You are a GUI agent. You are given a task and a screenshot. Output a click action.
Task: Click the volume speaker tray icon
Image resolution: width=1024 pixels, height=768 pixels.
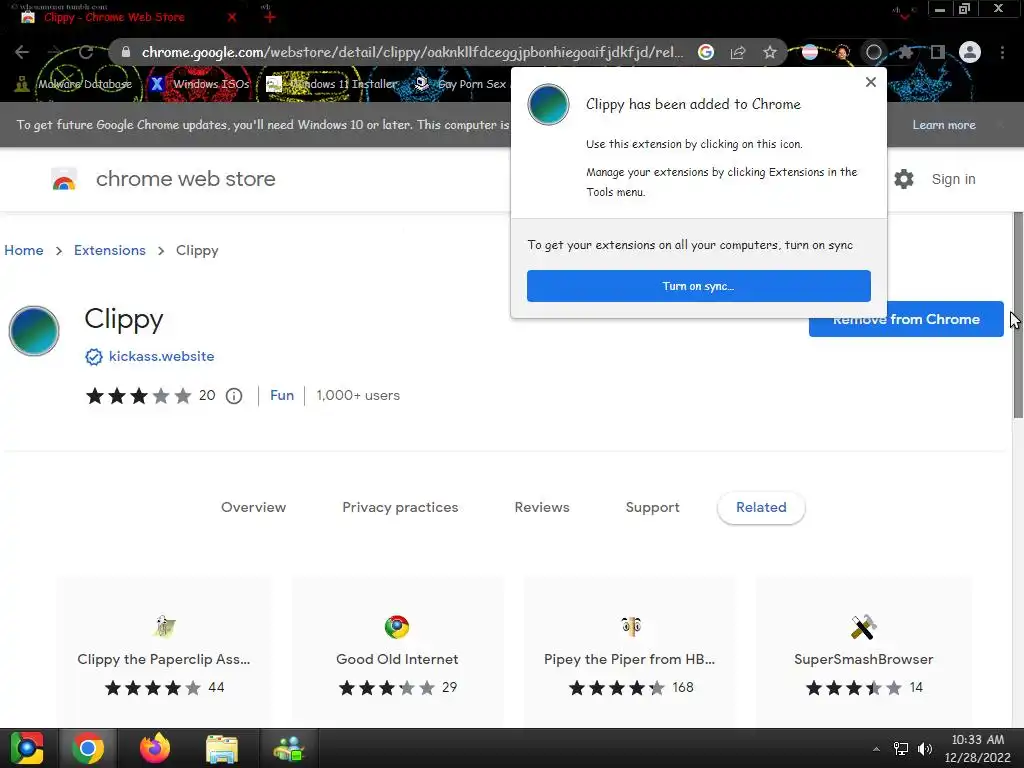tap(925, 749)
